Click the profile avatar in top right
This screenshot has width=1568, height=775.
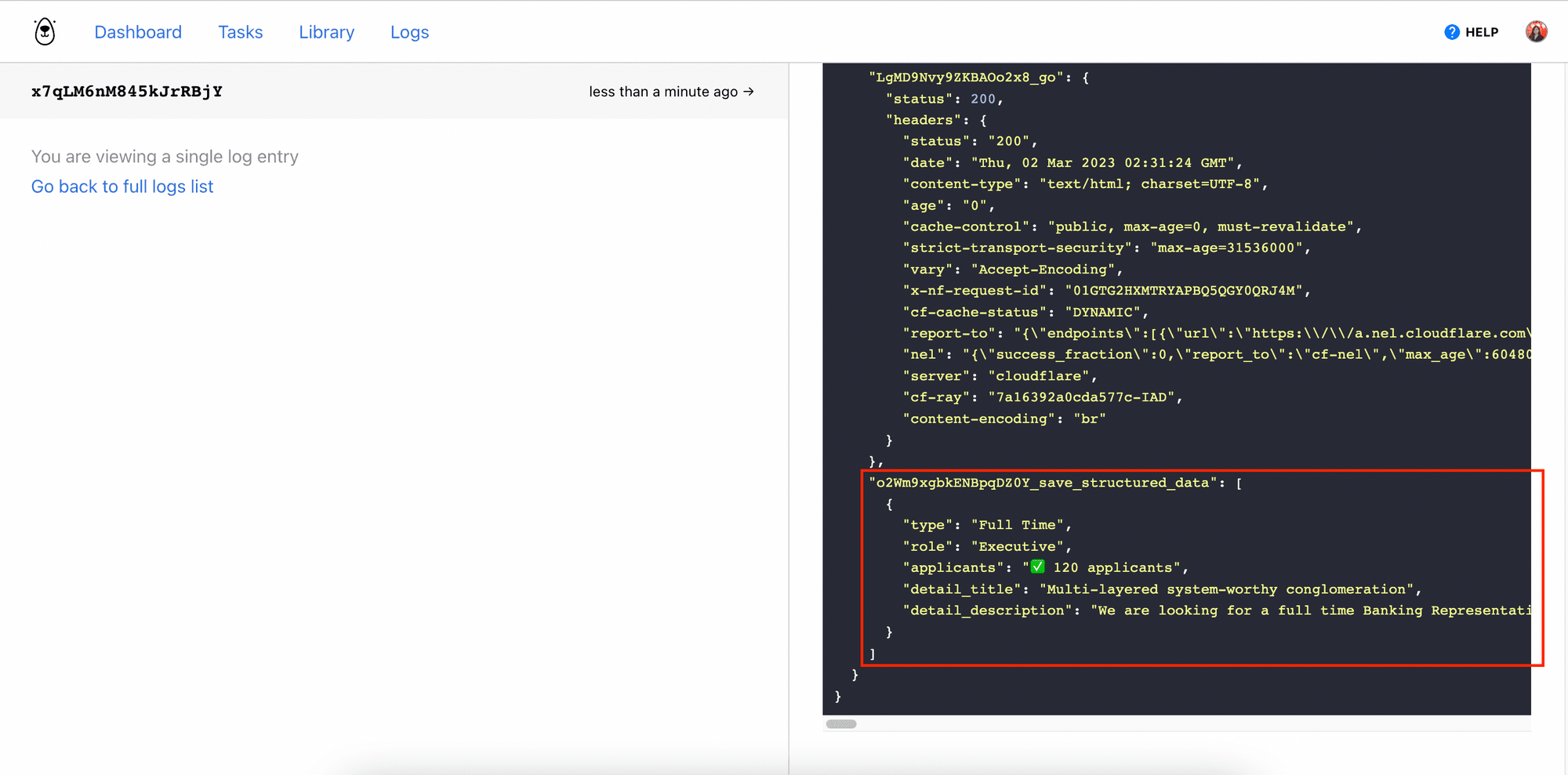point(1537,31)
